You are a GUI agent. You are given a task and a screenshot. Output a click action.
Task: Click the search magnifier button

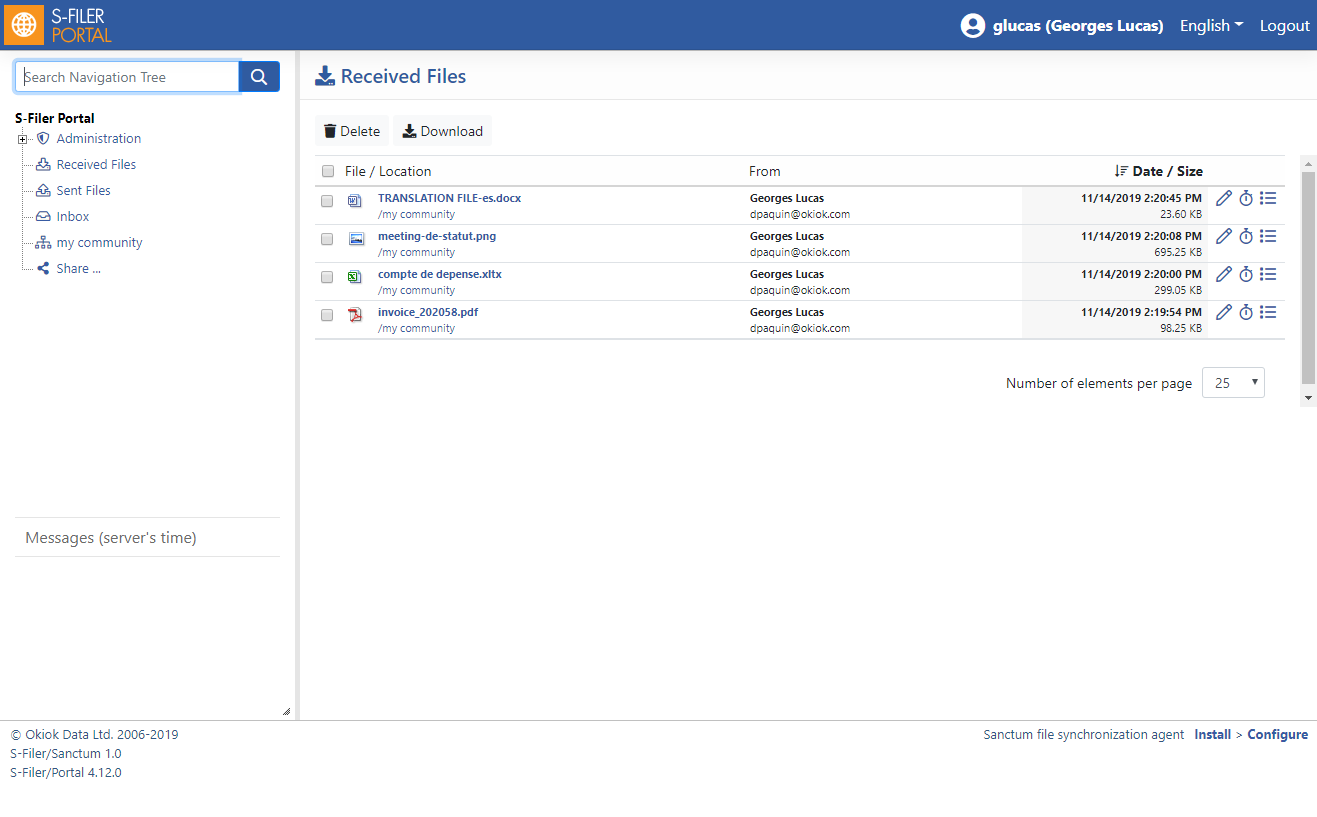point(259,77)
